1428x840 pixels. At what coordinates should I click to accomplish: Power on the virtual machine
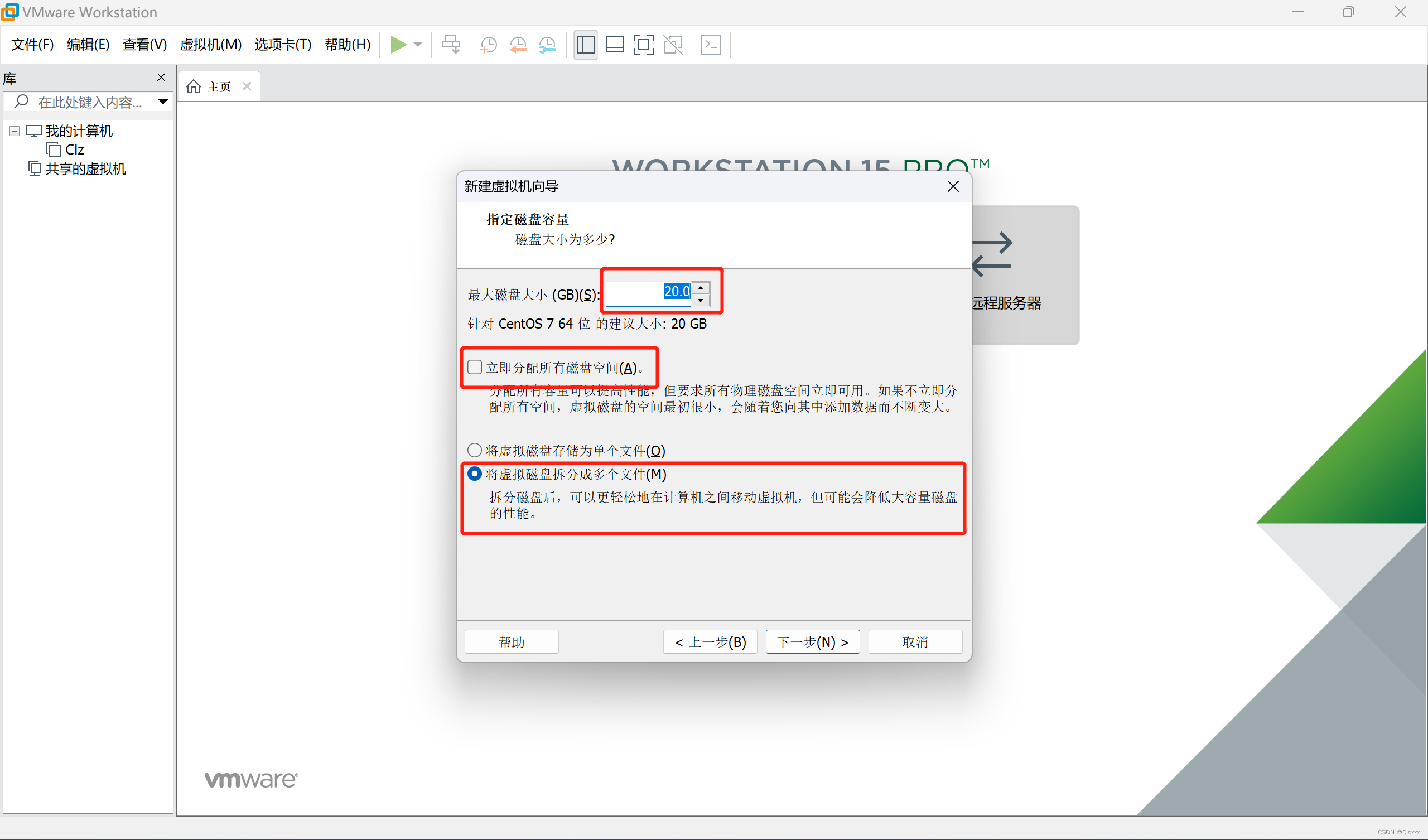coord(399,45)
